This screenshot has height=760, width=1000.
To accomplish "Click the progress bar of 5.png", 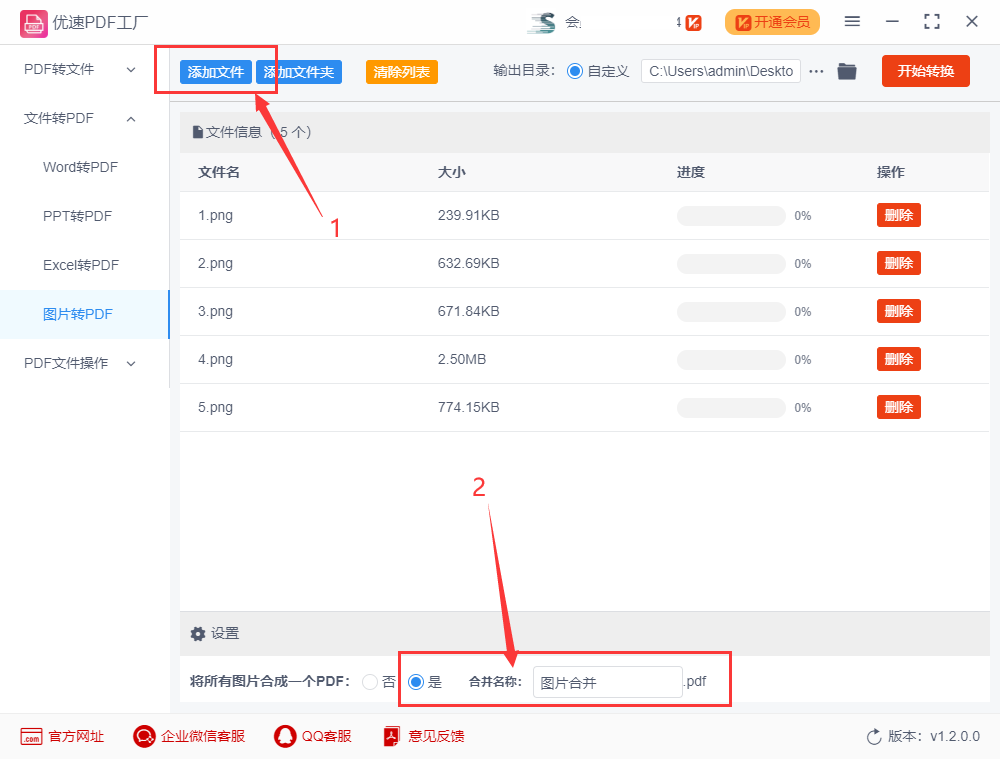I will (732, 407).
